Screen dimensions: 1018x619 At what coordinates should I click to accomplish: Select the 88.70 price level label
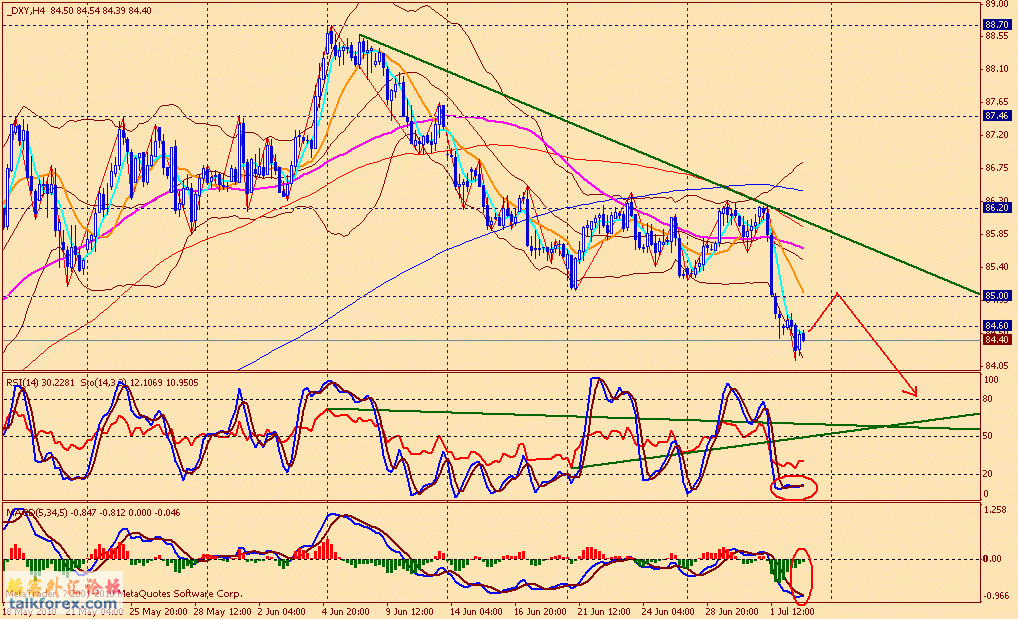click(997, 25)
